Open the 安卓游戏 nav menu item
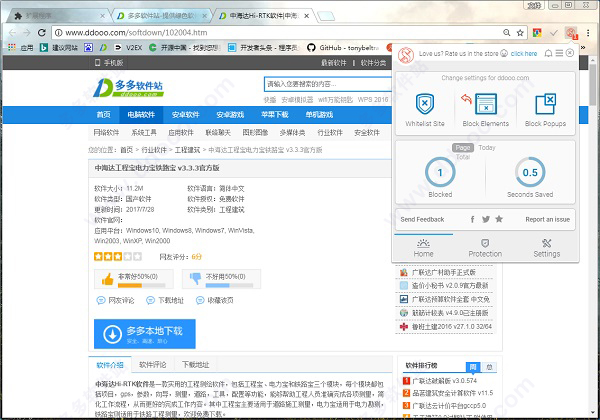The width and height of the screenshot is (600, 420). pyautogui.click(x=230, y=115)
